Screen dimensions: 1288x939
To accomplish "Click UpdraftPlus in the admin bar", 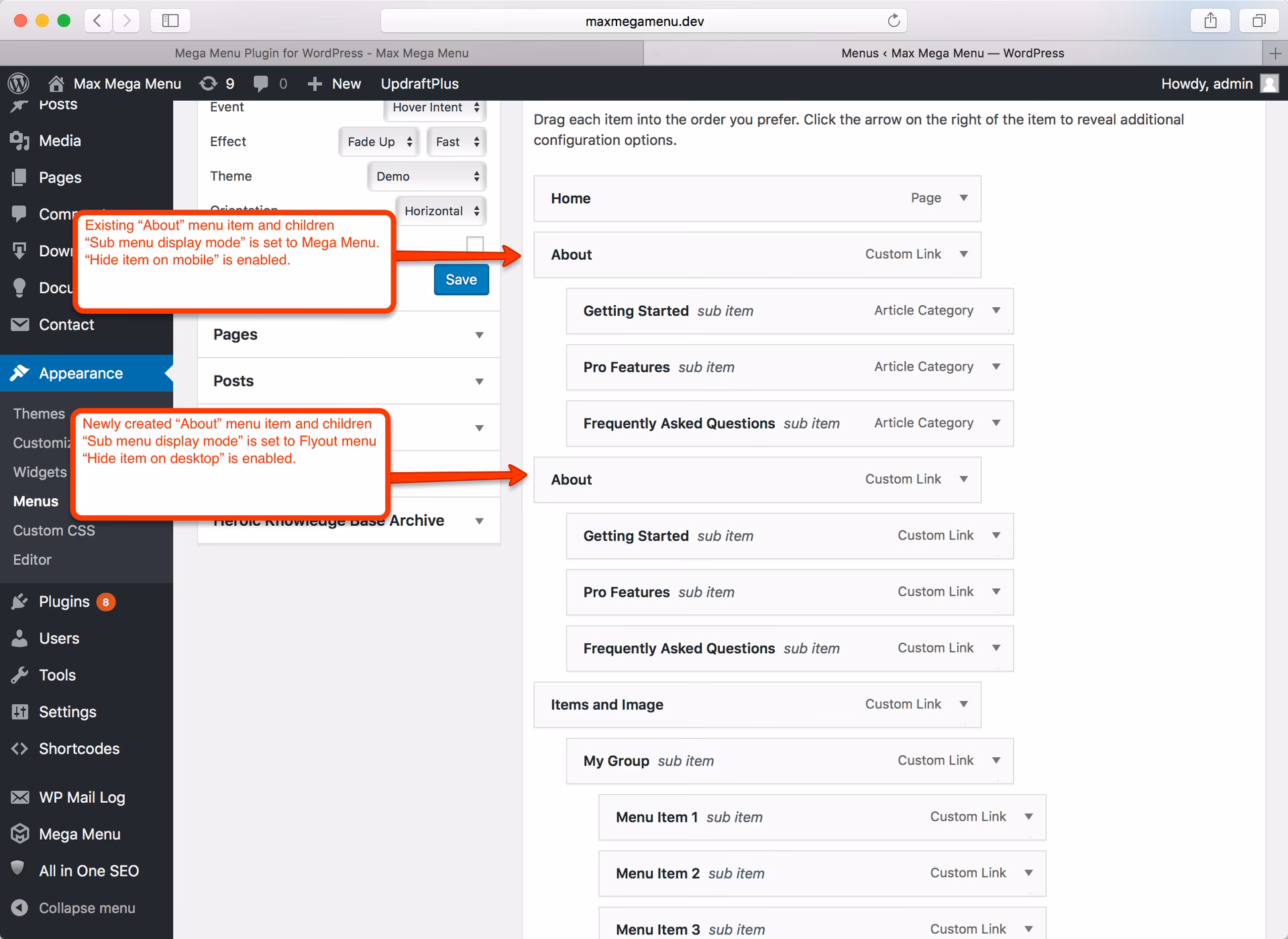I will click(x=419, y=84).
